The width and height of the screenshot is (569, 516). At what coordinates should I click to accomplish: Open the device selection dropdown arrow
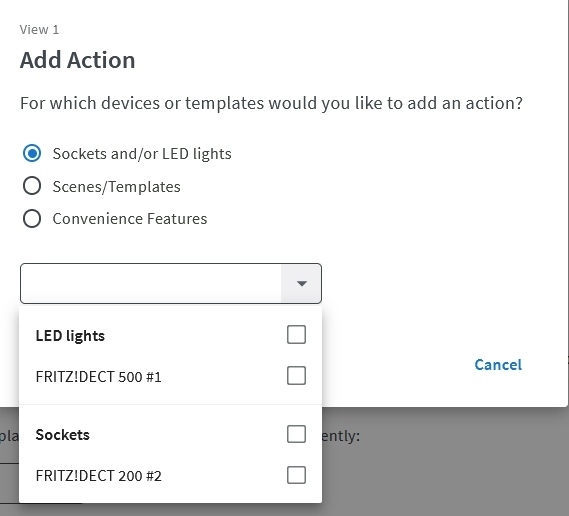coord(301,283)
